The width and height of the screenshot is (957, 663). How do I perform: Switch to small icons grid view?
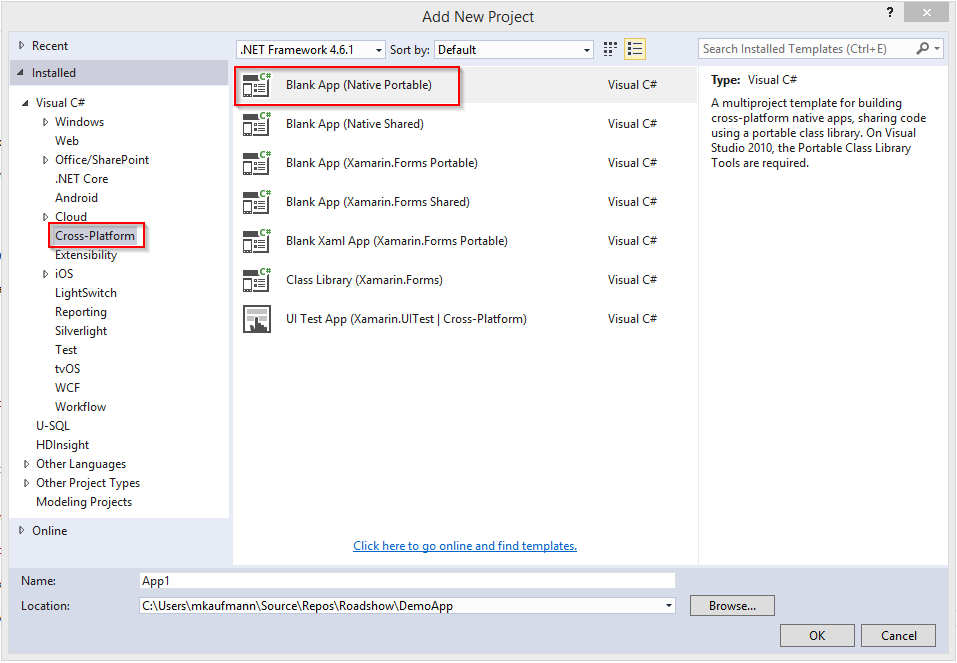coord(611,49)
